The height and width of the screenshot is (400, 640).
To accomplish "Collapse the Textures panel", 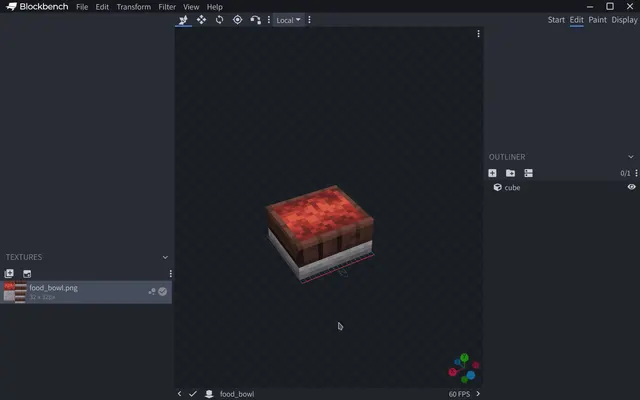I will tap(165, 257).
